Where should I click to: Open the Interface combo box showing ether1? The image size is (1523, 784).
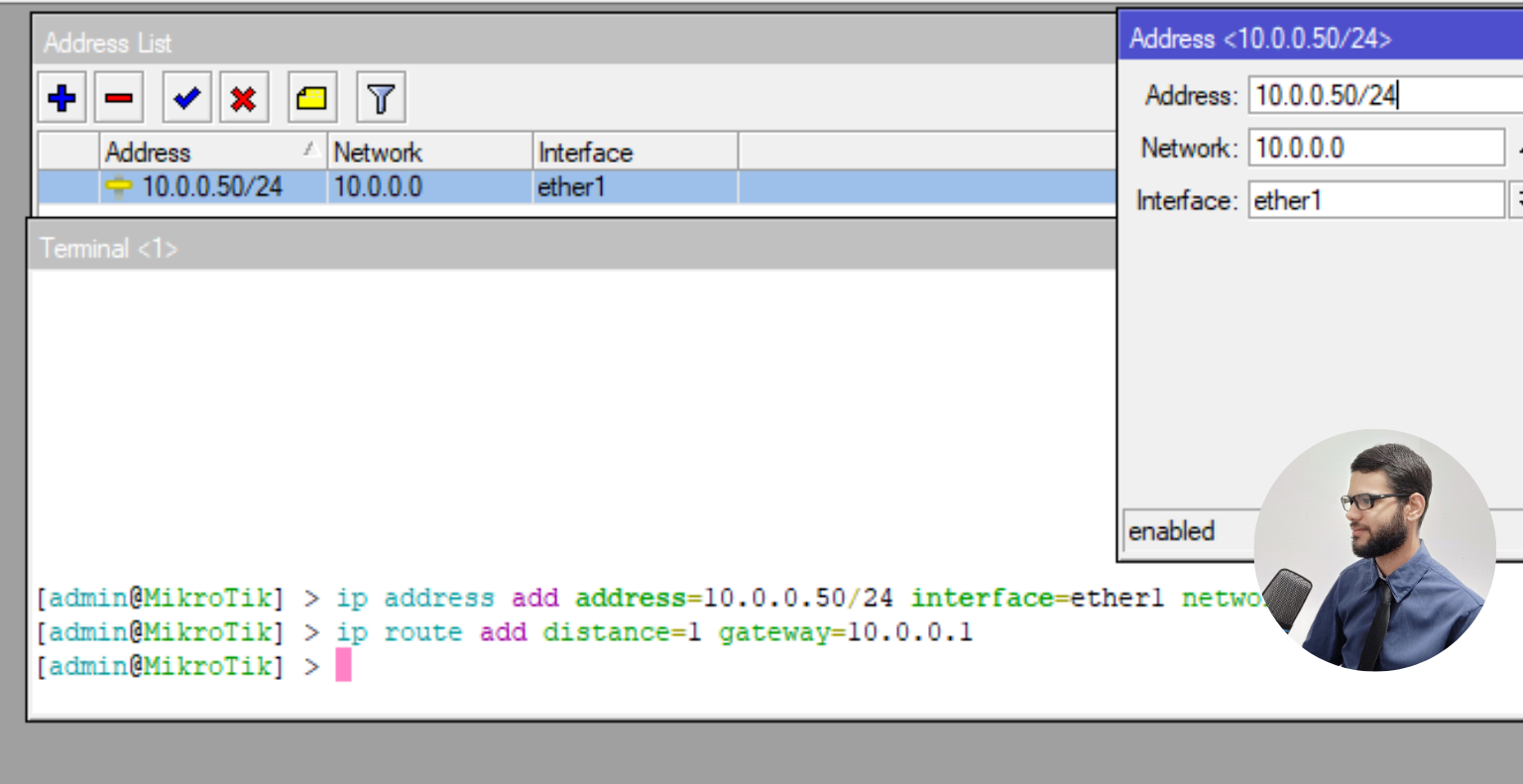(1373, 200)
